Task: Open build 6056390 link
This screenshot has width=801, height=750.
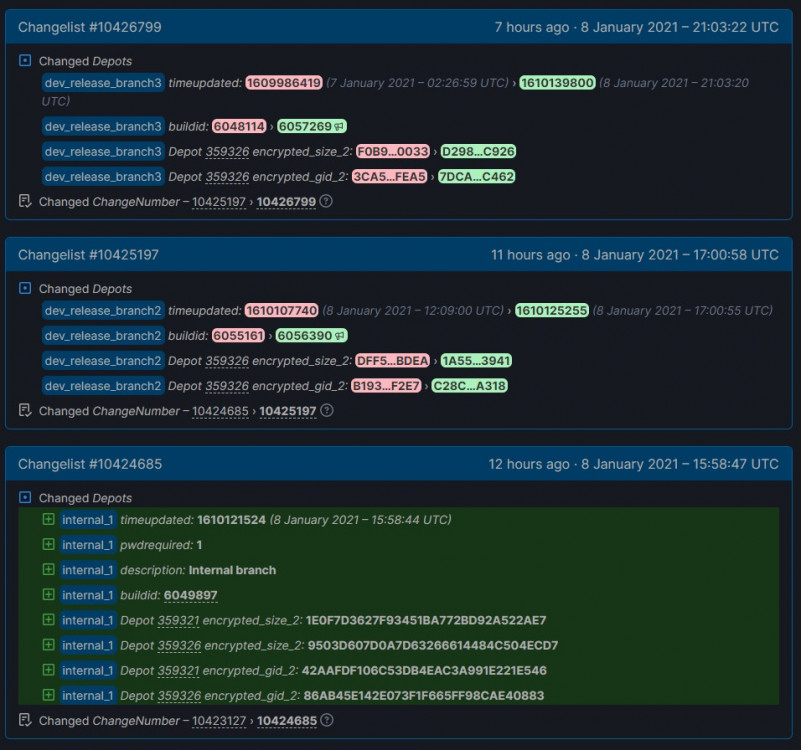Action: click(x=311, y=336)
